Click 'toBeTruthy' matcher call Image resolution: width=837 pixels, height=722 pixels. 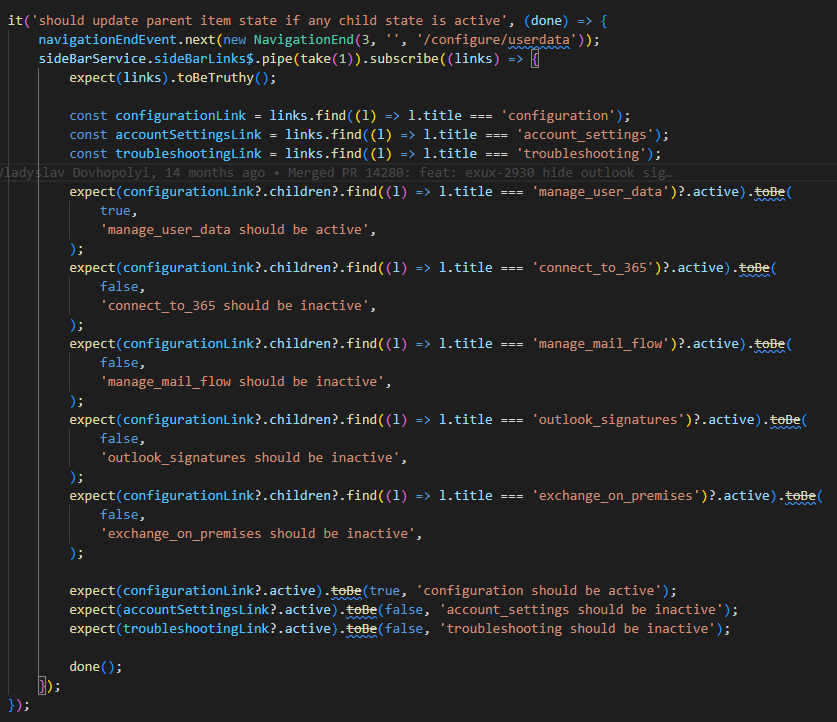point(215,78)
